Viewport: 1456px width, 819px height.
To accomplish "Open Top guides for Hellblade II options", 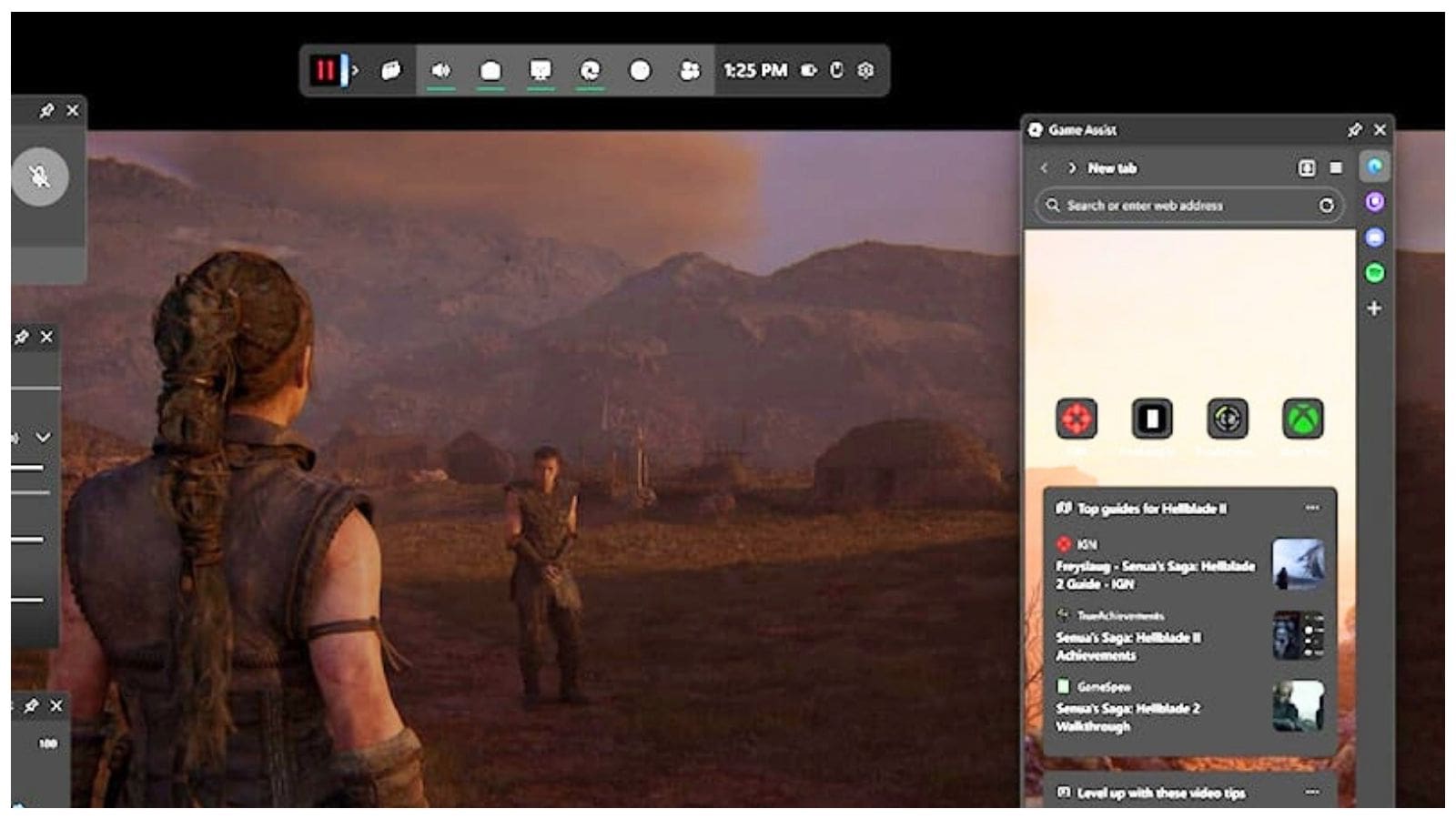I will pyautogui.click(x=1311, y=508).
